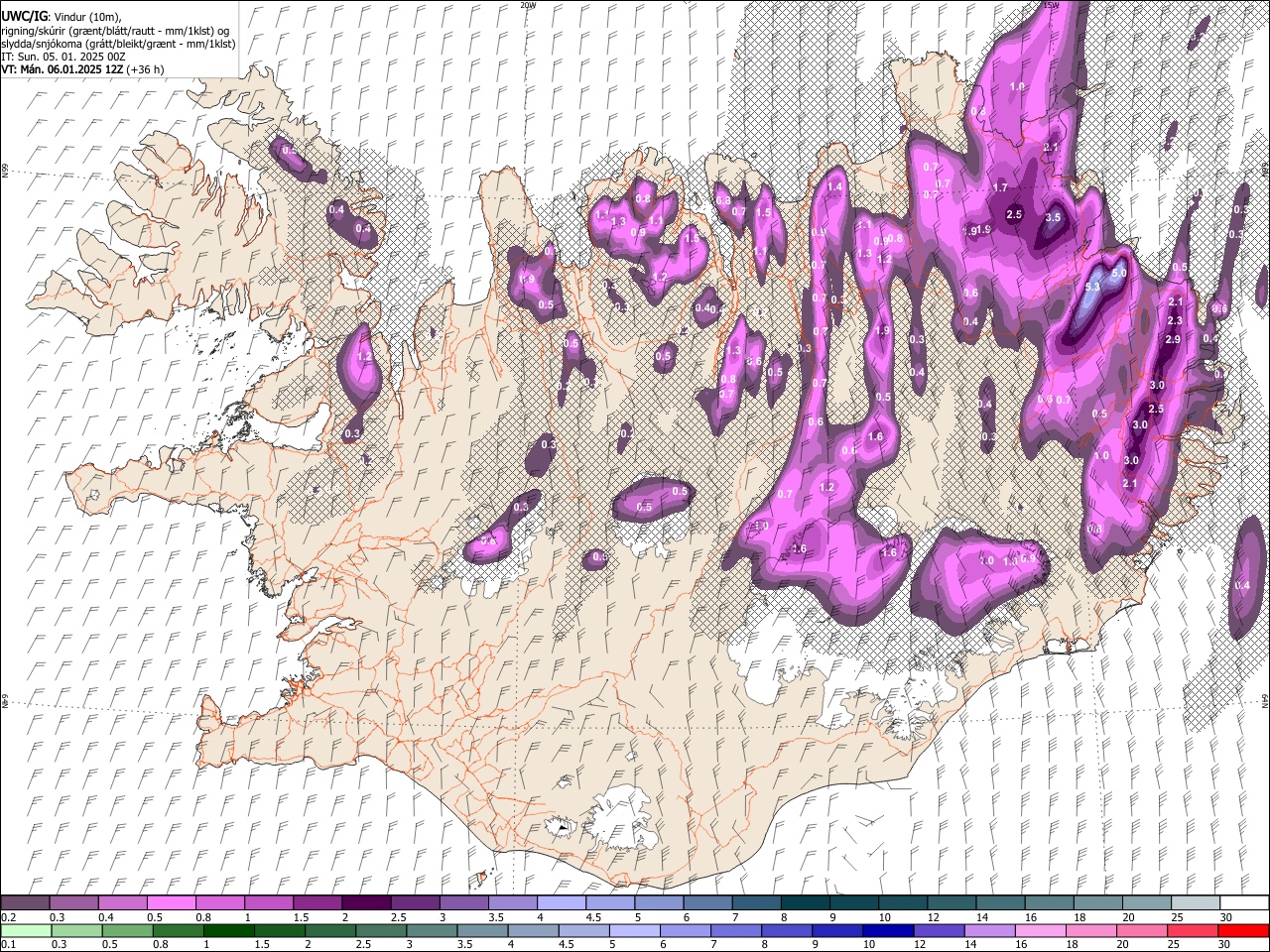
Task: Select the '20W' longitude label
Action: pos(528,5)
